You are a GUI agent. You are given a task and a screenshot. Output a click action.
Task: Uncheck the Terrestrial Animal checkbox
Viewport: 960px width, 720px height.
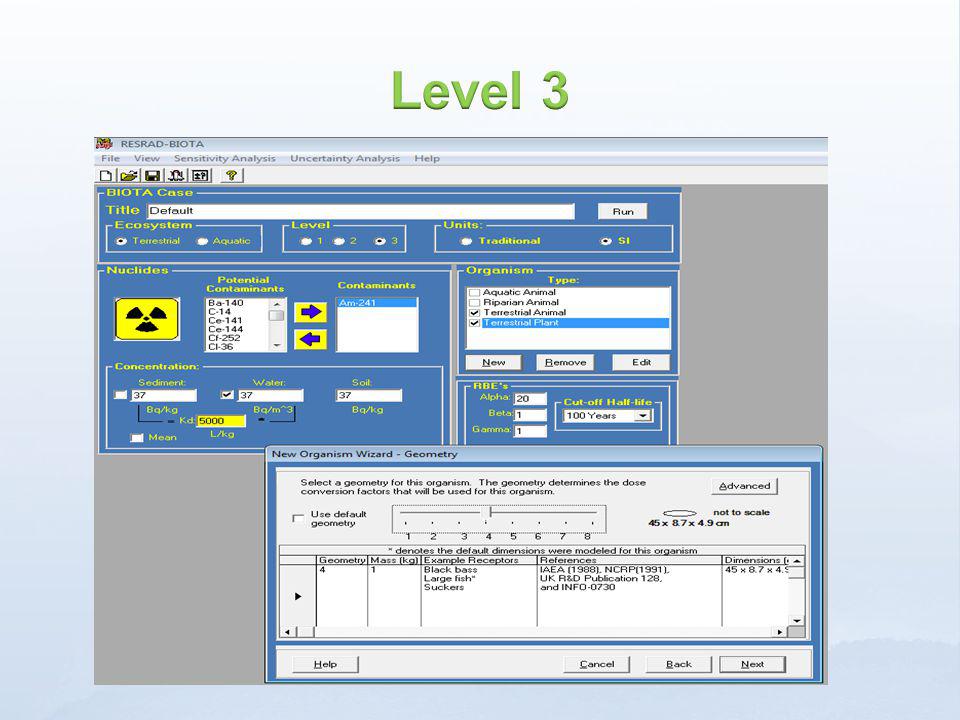(474, 313)
